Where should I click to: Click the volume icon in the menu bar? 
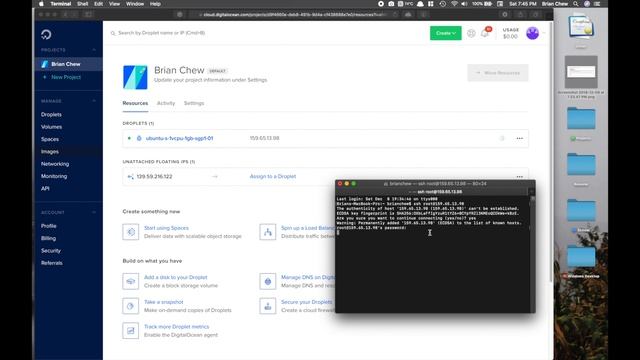(464, 4)
